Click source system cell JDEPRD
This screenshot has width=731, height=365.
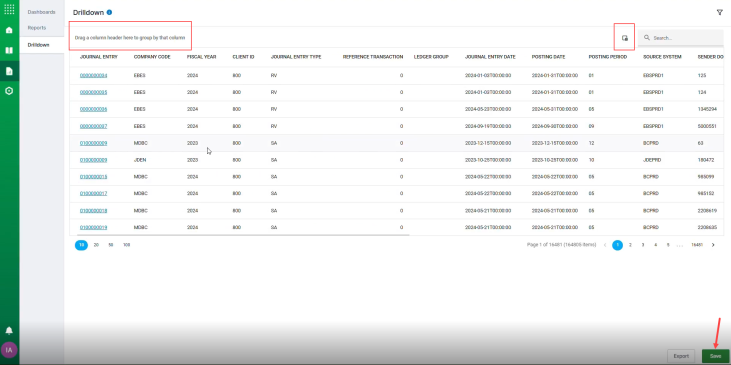click(x=651, y=160)
